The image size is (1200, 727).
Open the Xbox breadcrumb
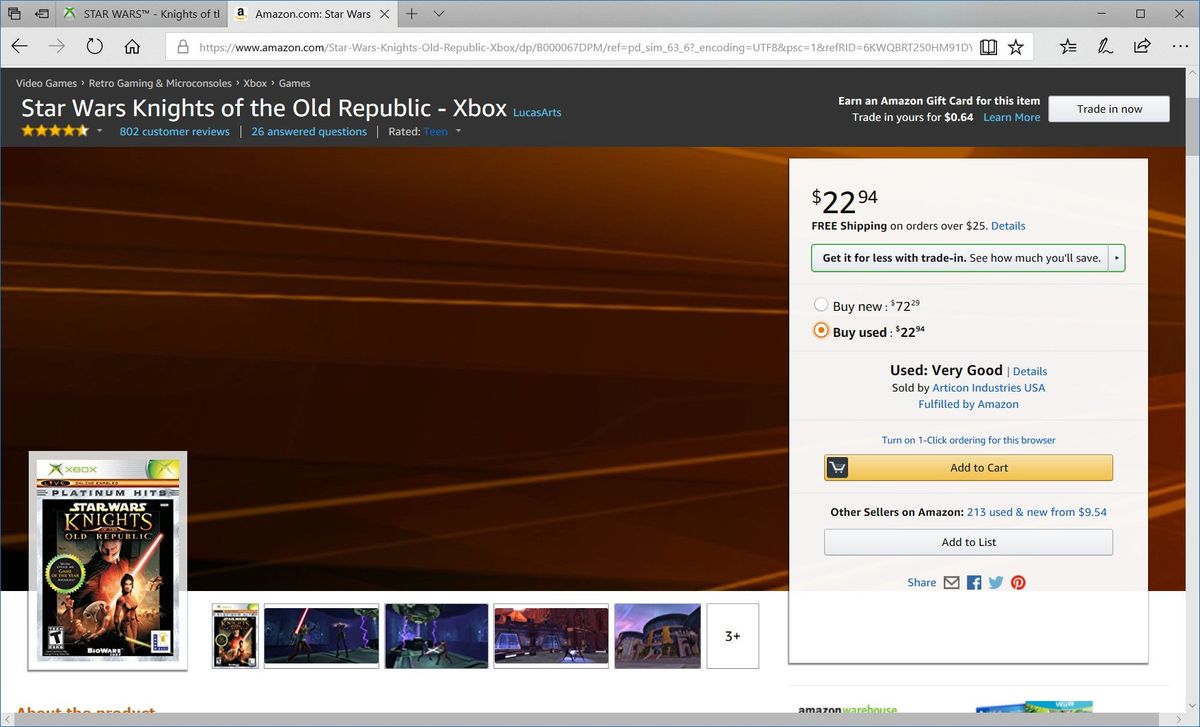[x=255, y=83]
